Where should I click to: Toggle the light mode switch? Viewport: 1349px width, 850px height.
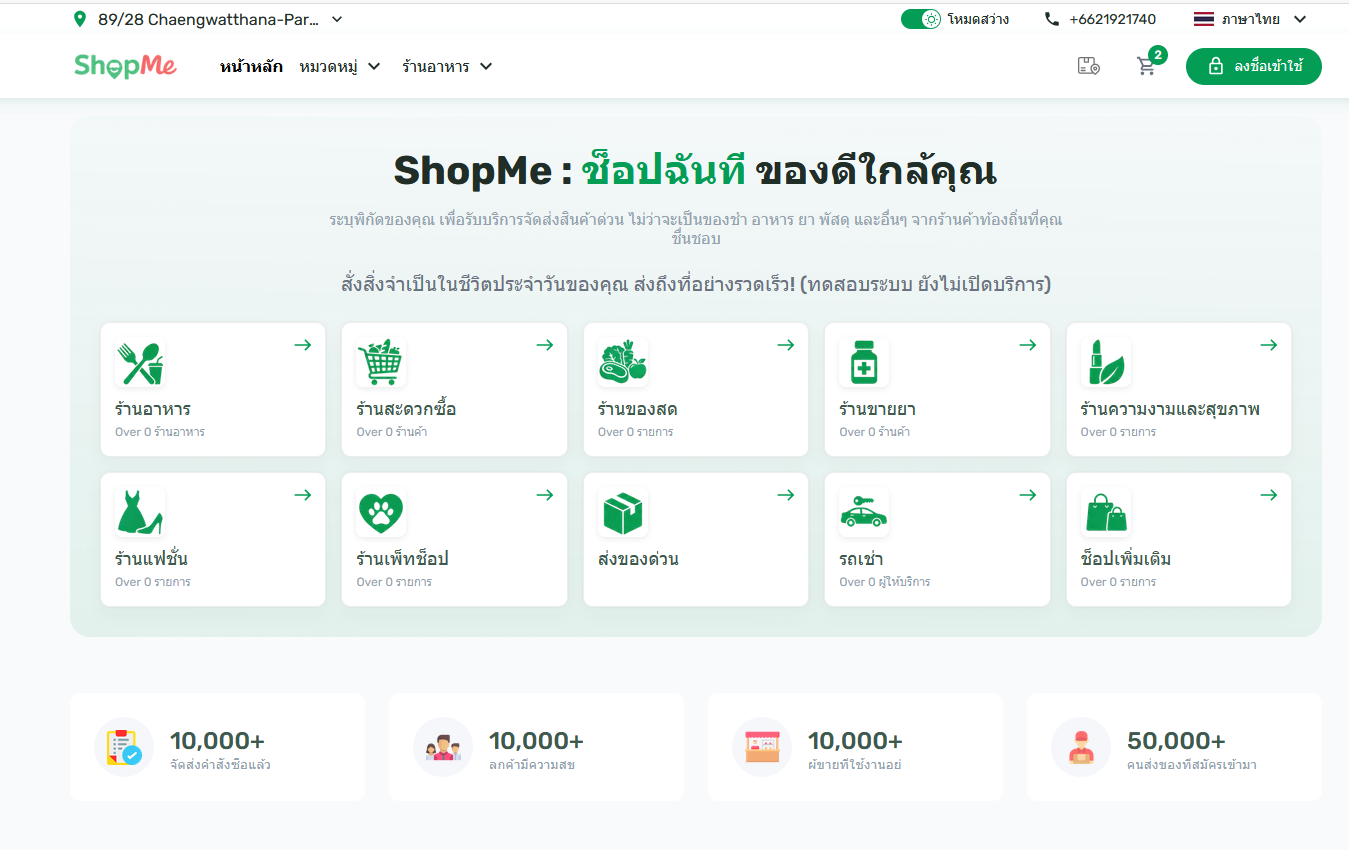click(x=921, y=19)
